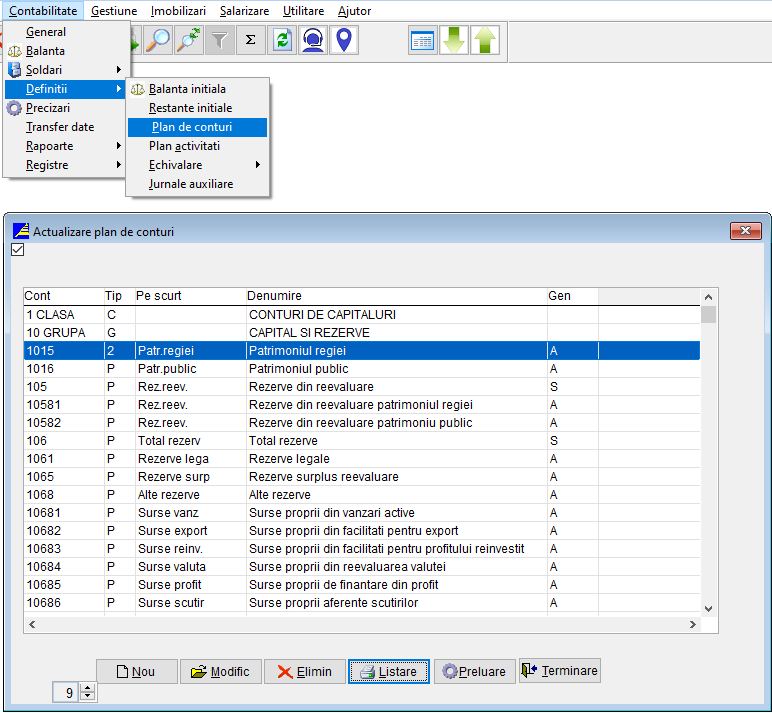Viewport: 772px width, 713px height.
Task: Toggle the checkbox under the dialog title
Action: (x=17, y=250)
